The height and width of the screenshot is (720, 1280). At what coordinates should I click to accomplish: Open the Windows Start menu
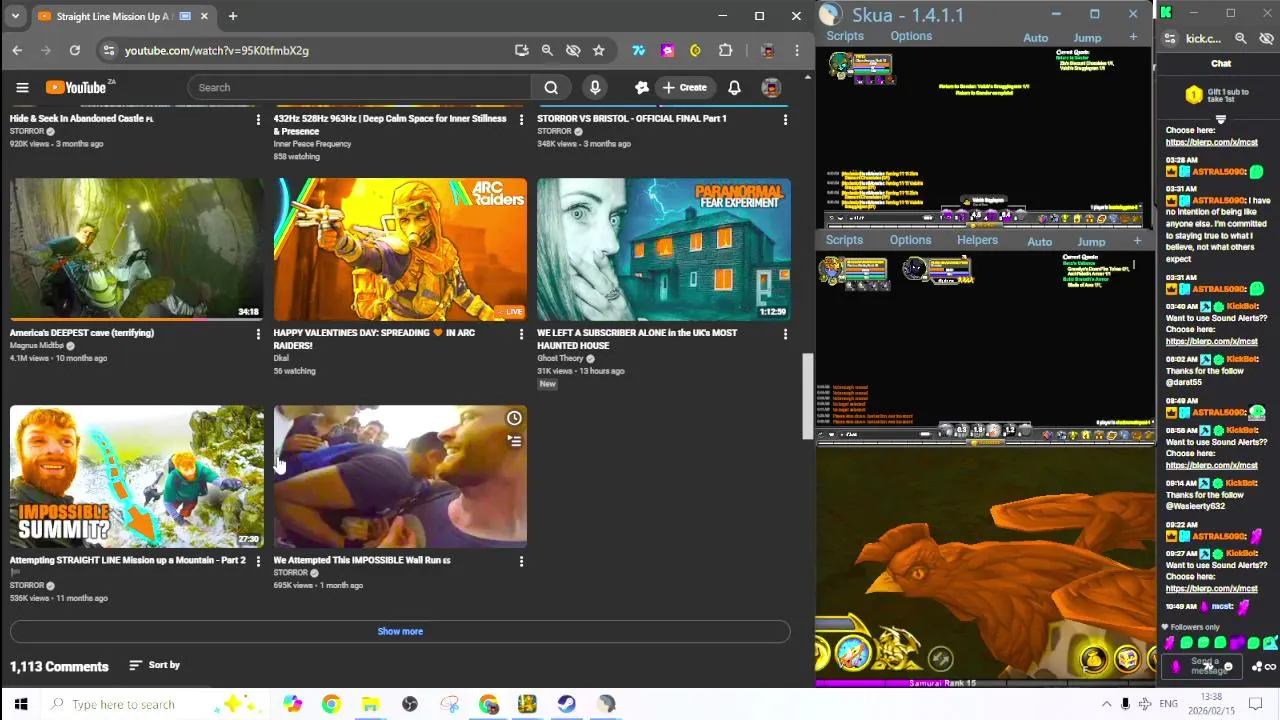tap(20, 704)
